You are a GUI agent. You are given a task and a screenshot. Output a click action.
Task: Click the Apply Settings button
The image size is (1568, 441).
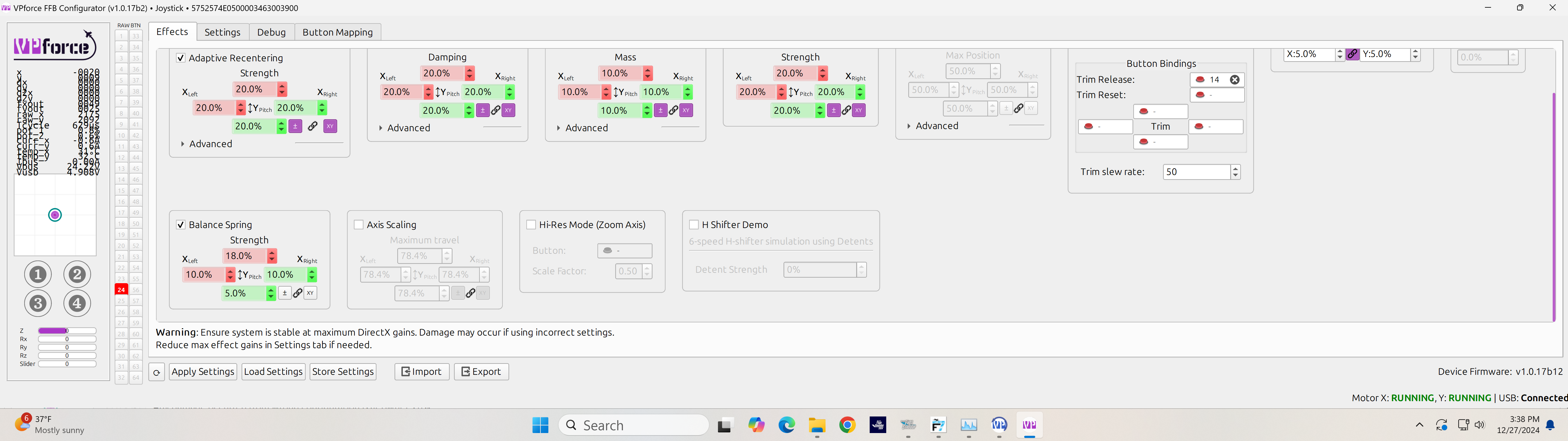(x=203, y=372)
